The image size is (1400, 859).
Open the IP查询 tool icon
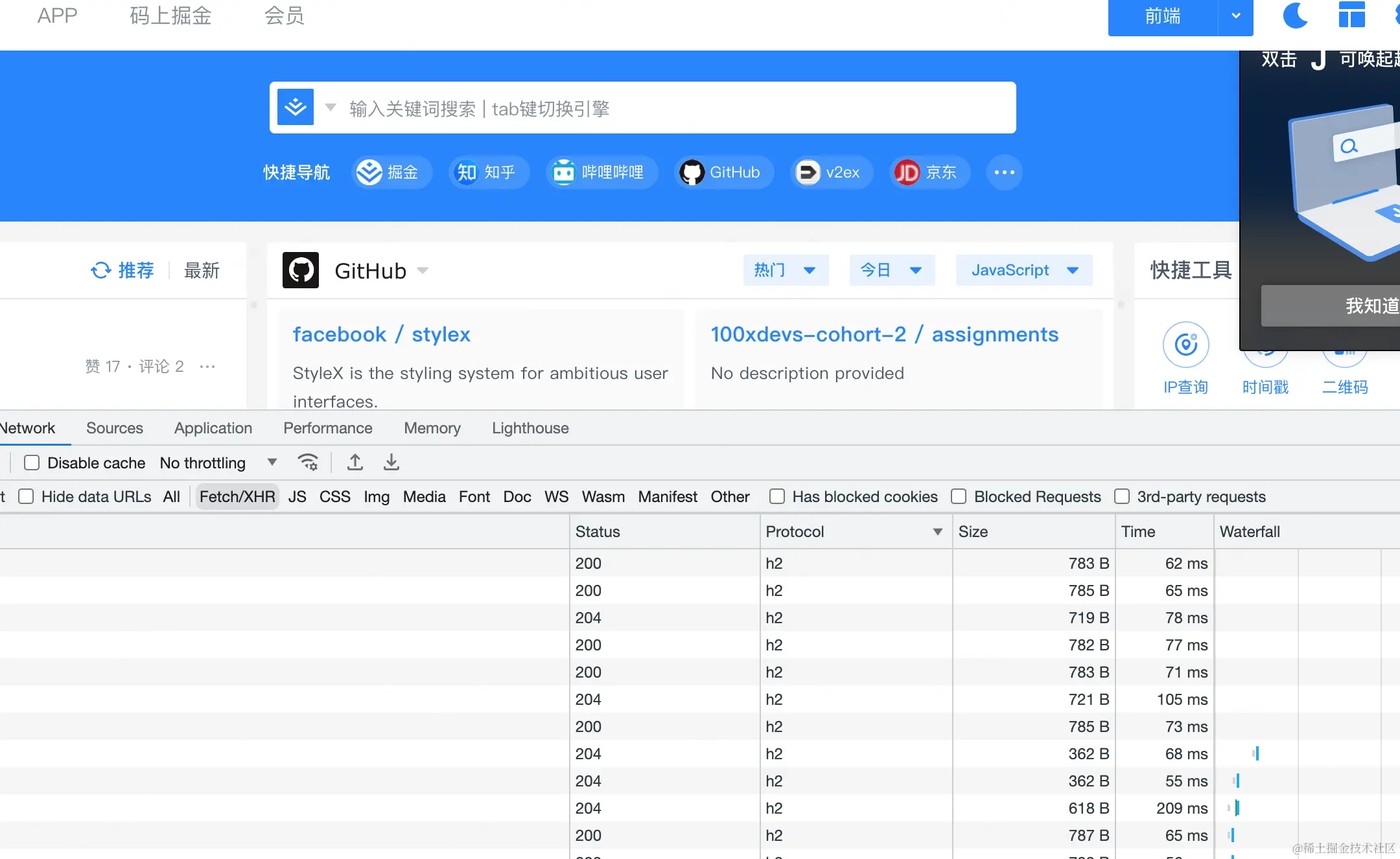1185,345
